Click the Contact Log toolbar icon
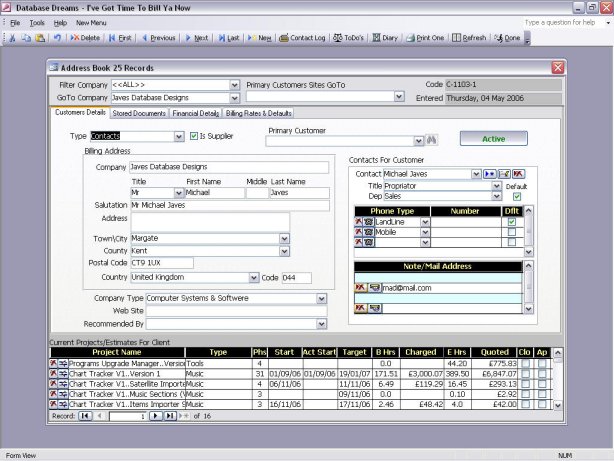This screenshot has height=461, width=614. (x=301, y=38)
